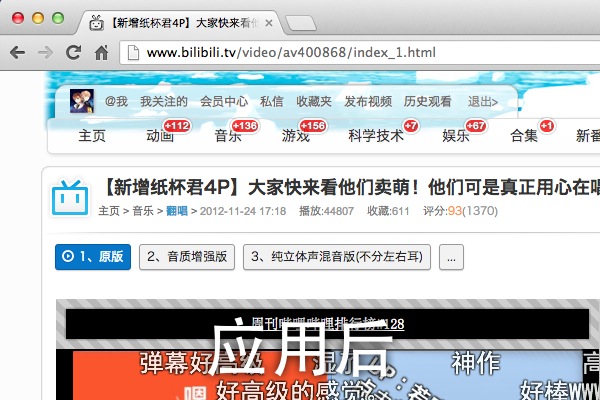Screen dimensions: 600x400
Task: Close the bilibili browser tab
Action: (x=269, y=23)
